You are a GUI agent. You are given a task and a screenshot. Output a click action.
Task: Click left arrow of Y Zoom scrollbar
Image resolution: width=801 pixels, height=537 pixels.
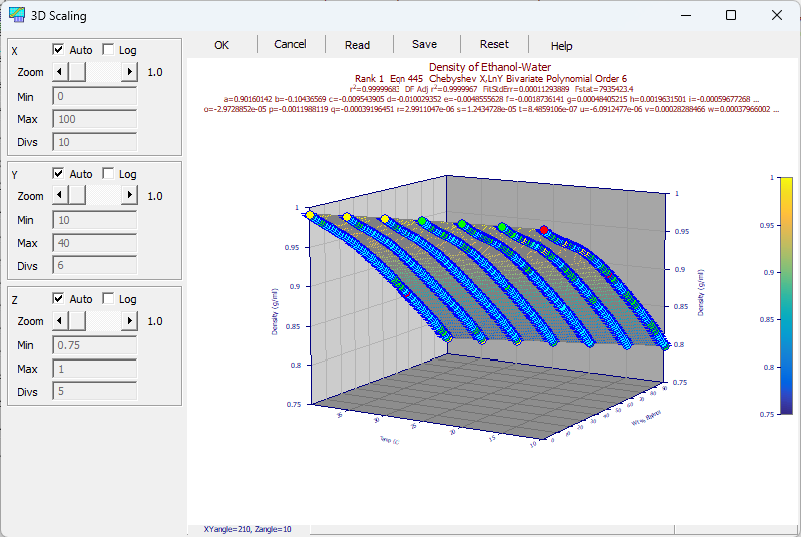click(x=60, y=196)
